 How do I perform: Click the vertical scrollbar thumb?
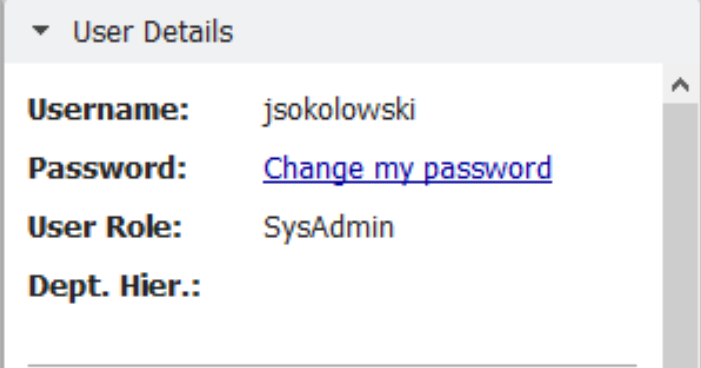681,235
